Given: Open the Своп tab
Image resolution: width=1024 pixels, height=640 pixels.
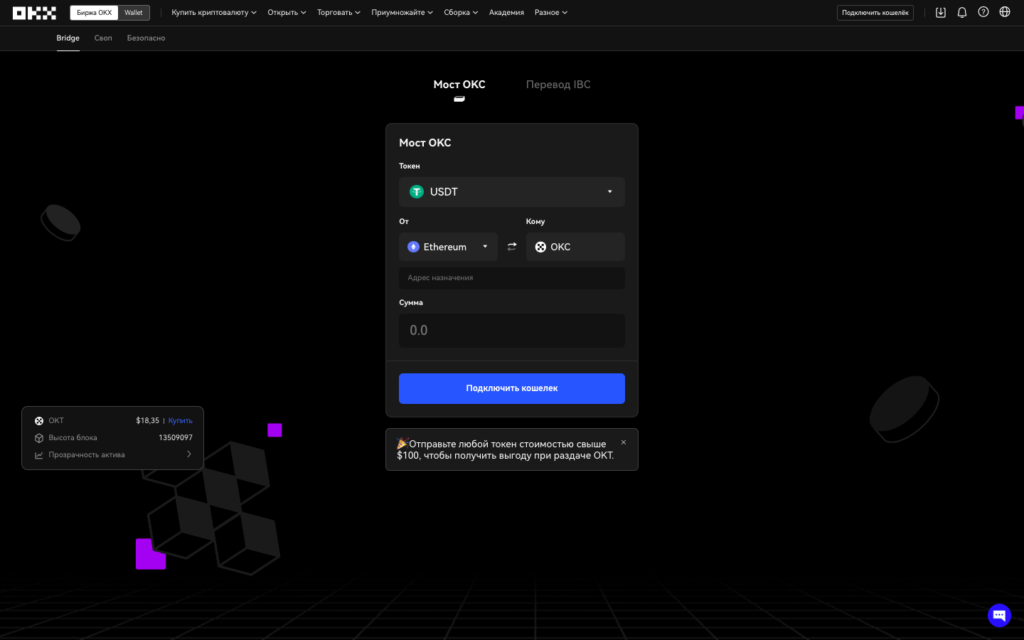Looking at the screenshot, I should click(103, 38).
